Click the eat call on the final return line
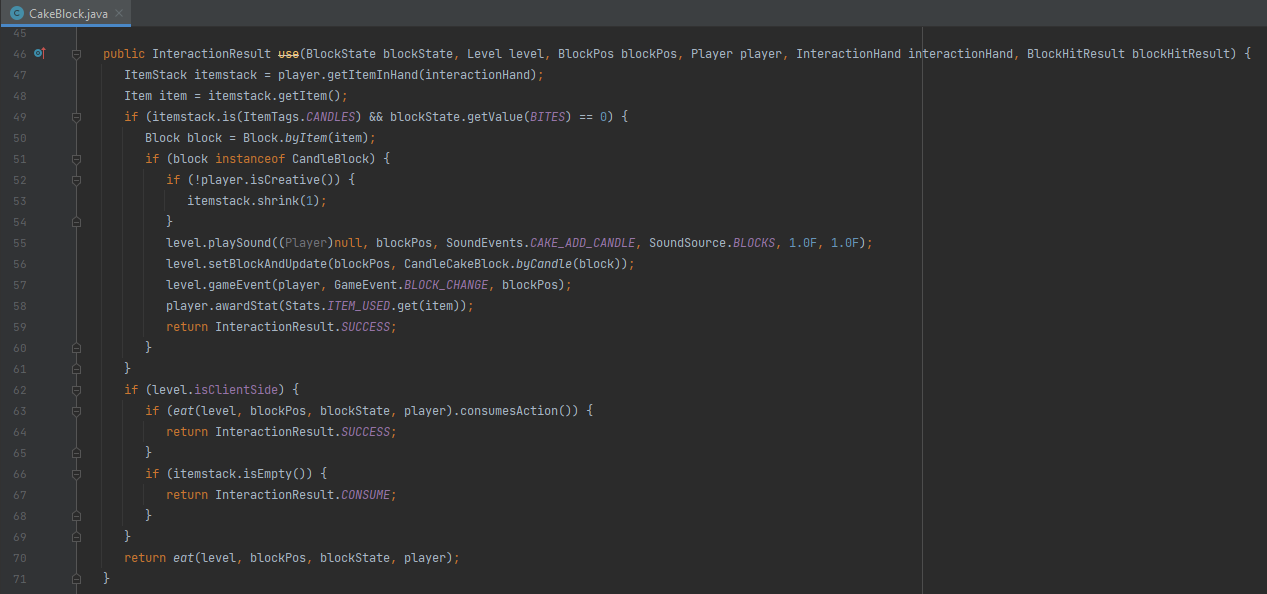The height and width of the screenshot is (594, 1267). pyautogui.click(x=183, y=558)
